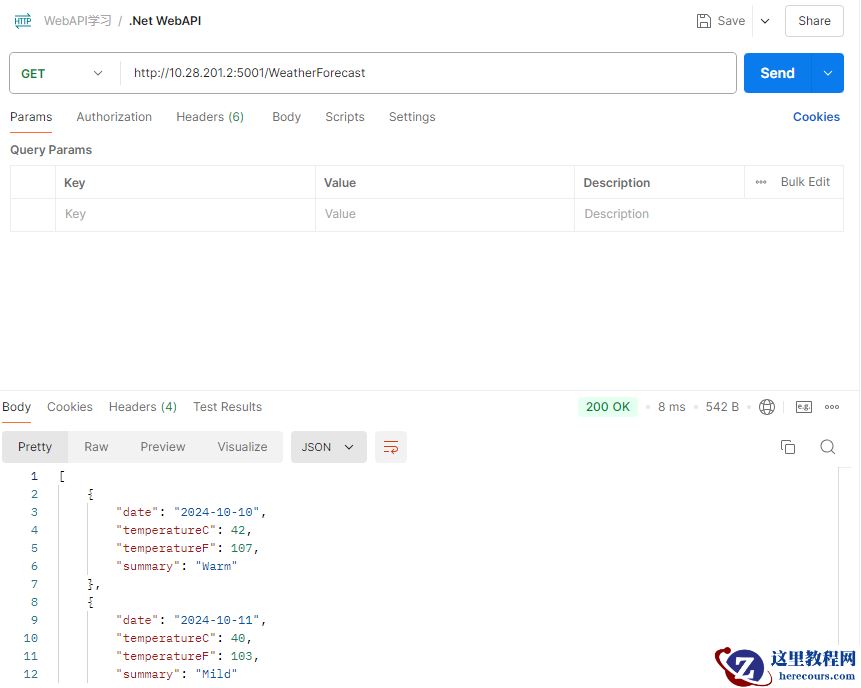The image size is (861, 688).
Task: Open the Save options chevron
Action: (x=765, y=21)
